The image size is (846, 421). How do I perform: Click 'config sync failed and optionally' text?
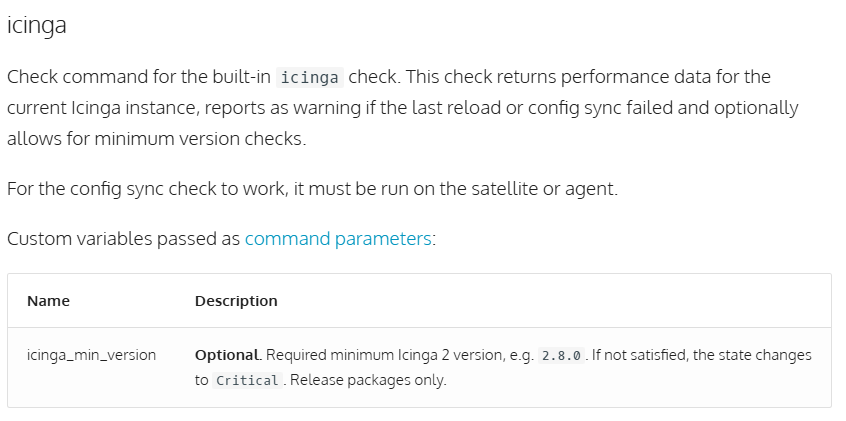tap(663, 108)
